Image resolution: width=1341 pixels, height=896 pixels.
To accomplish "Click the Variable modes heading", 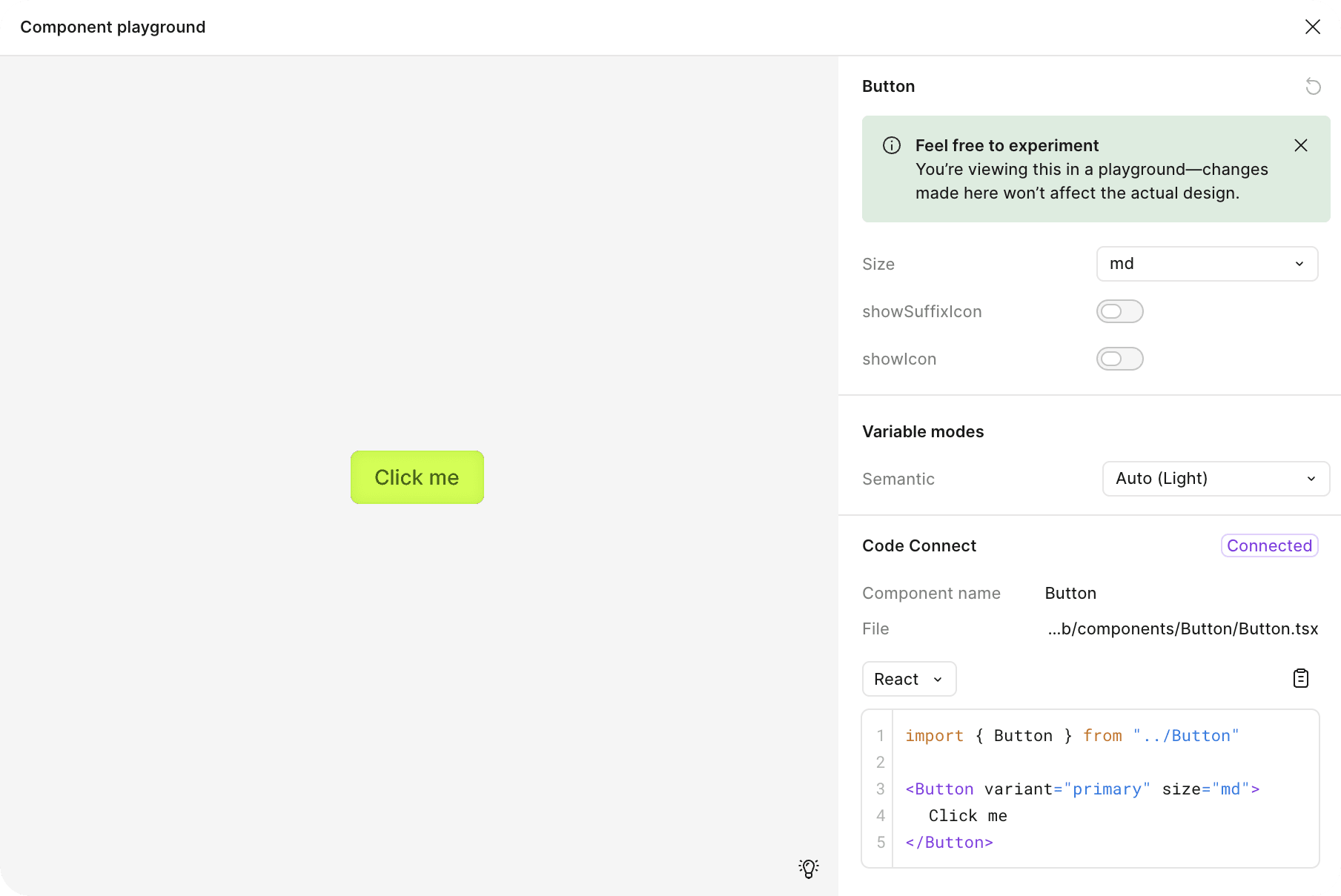I will (923, 431).
